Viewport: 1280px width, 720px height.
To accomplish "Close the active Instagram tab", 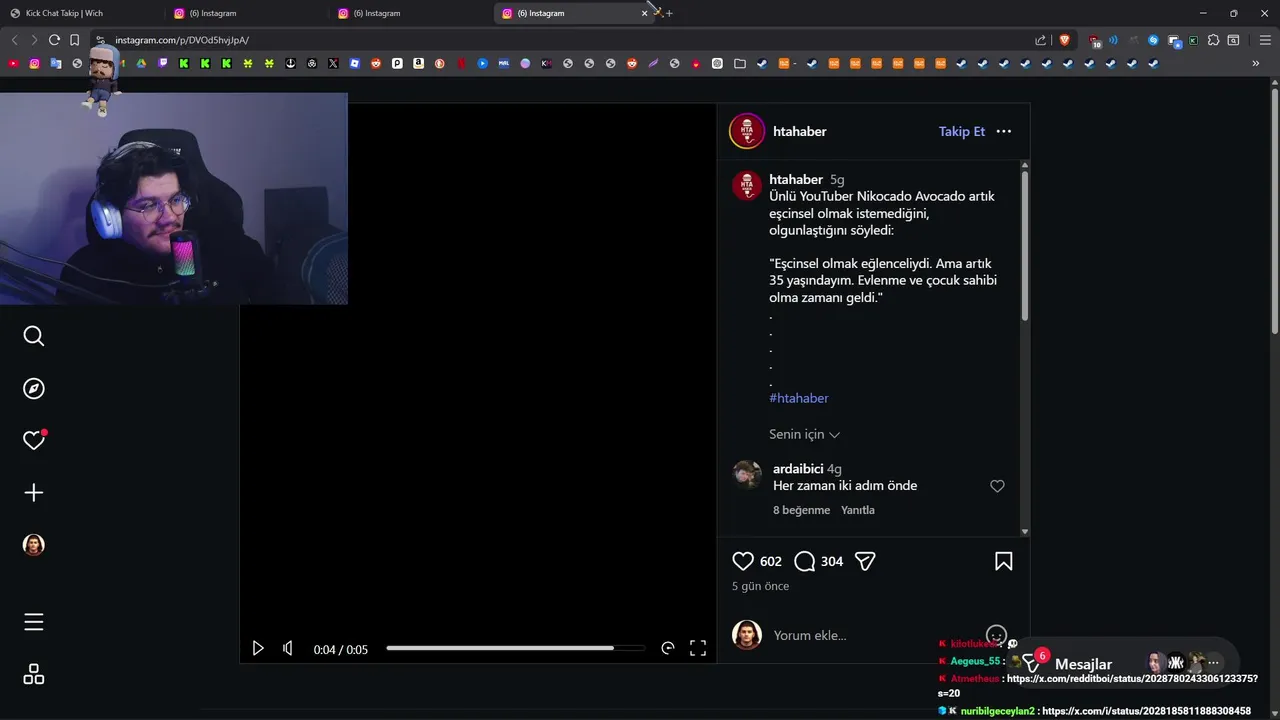I will click(x=644, y=13).
